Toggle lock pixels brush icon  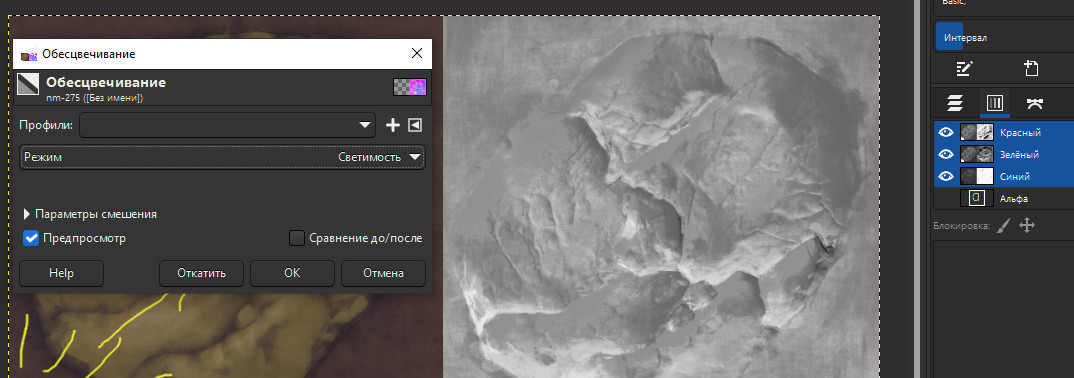(x=1003, y=225)
